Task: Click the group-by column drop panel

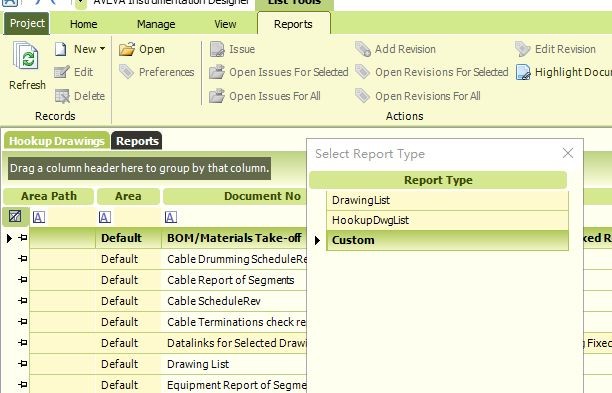Action: 139,168
